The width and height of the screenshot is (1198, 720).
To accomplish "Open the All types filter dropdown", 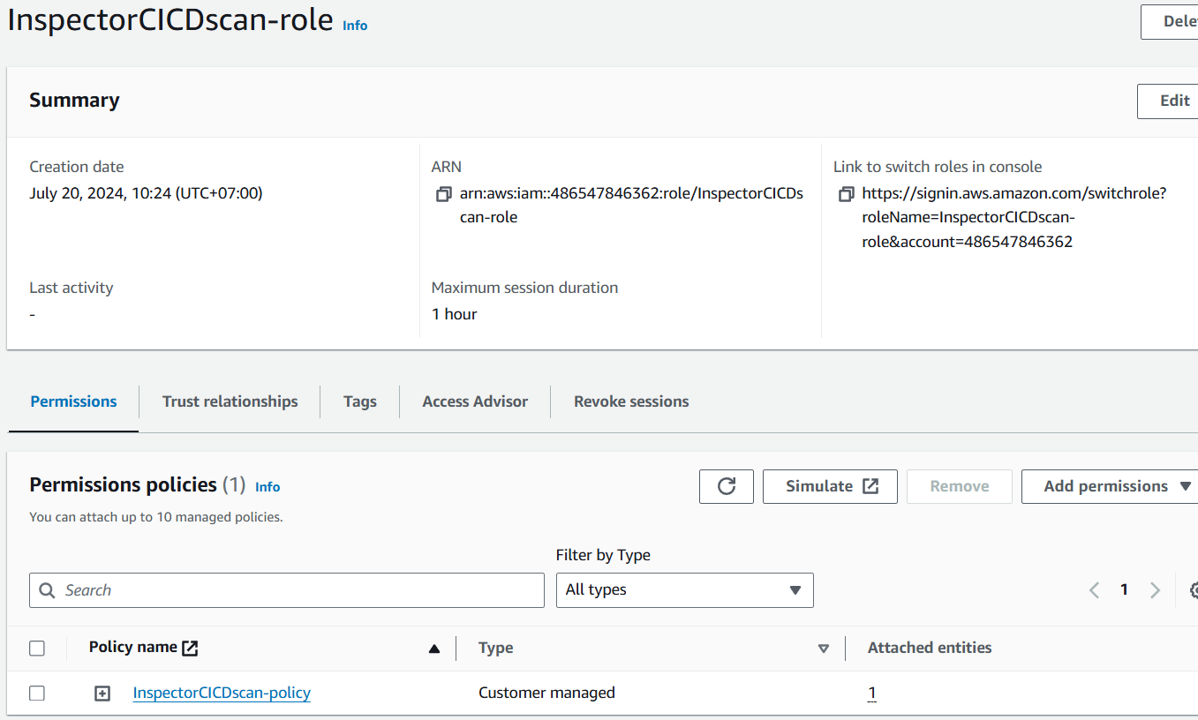I will click(x=685, y=590).
